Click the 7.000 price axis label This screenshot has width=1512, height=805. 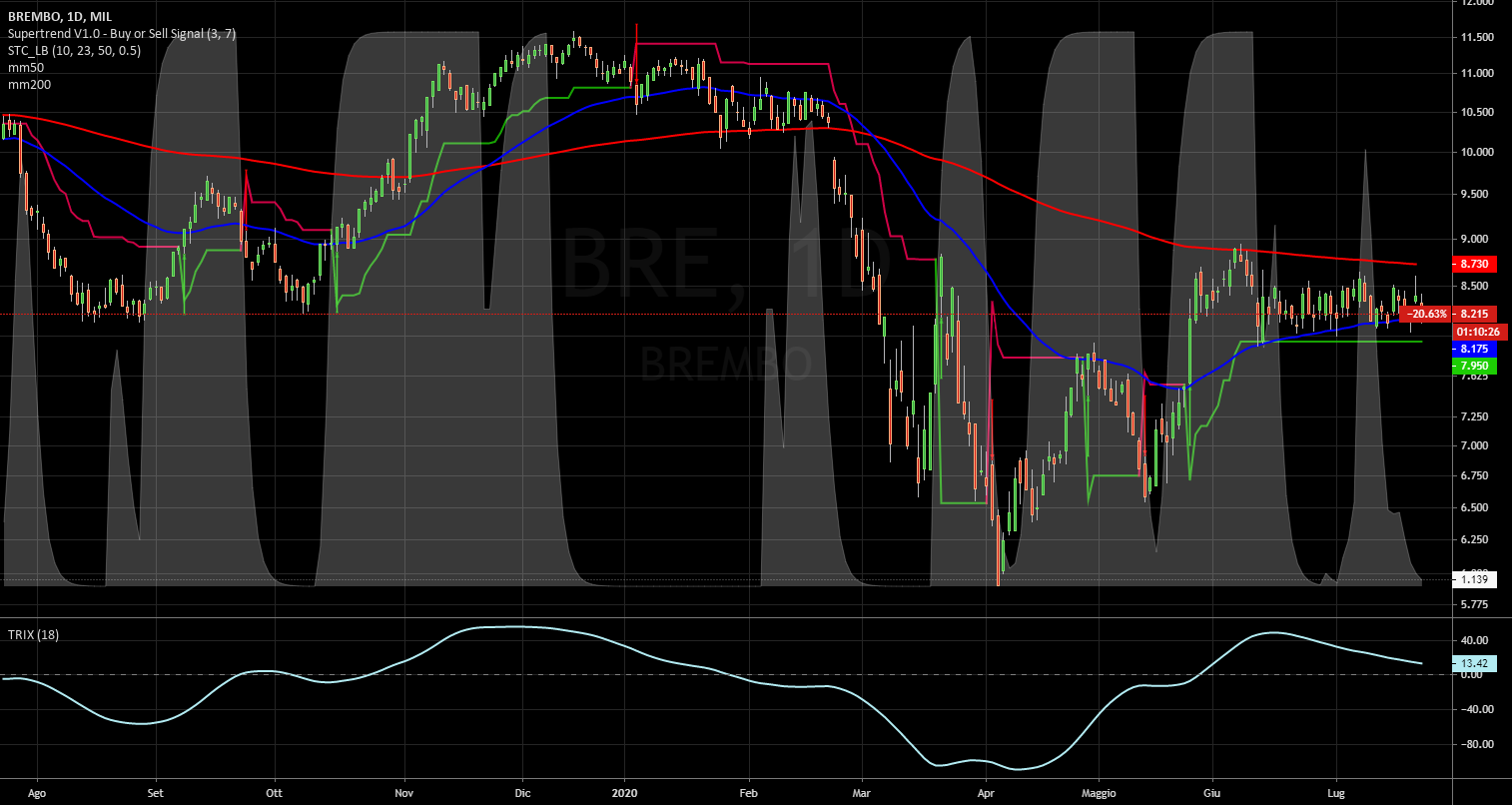1476,445
